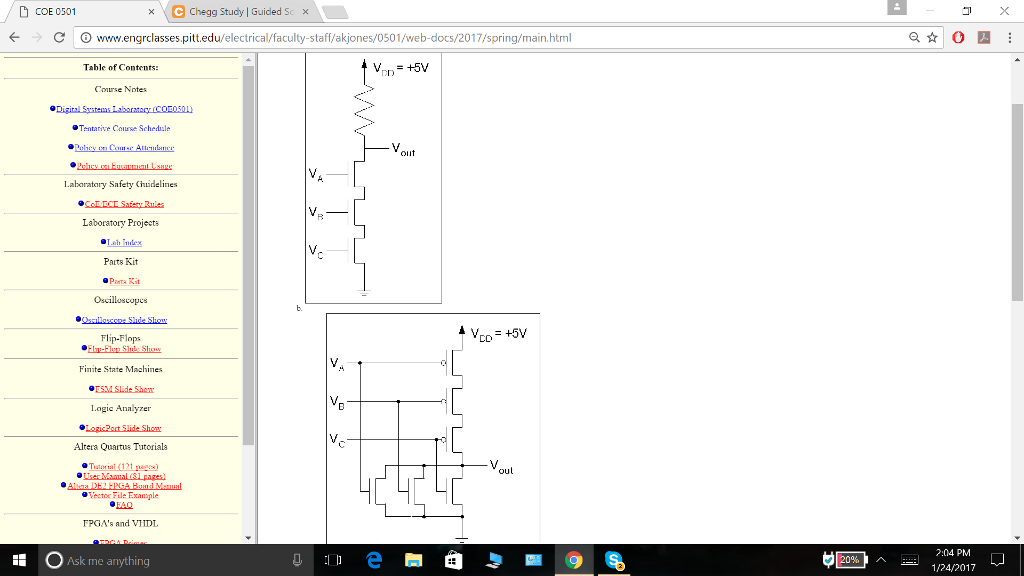The height and width of the screenshot is (576, 1024).
Task: Open the Parts Kit link
Action: [x=124, y=281]
